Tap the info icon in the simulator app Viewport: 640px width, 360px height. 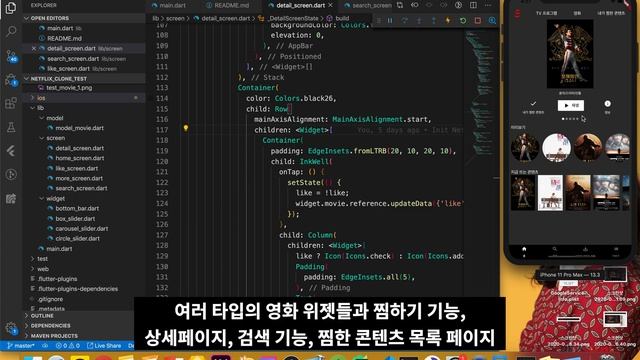[607, 104]
